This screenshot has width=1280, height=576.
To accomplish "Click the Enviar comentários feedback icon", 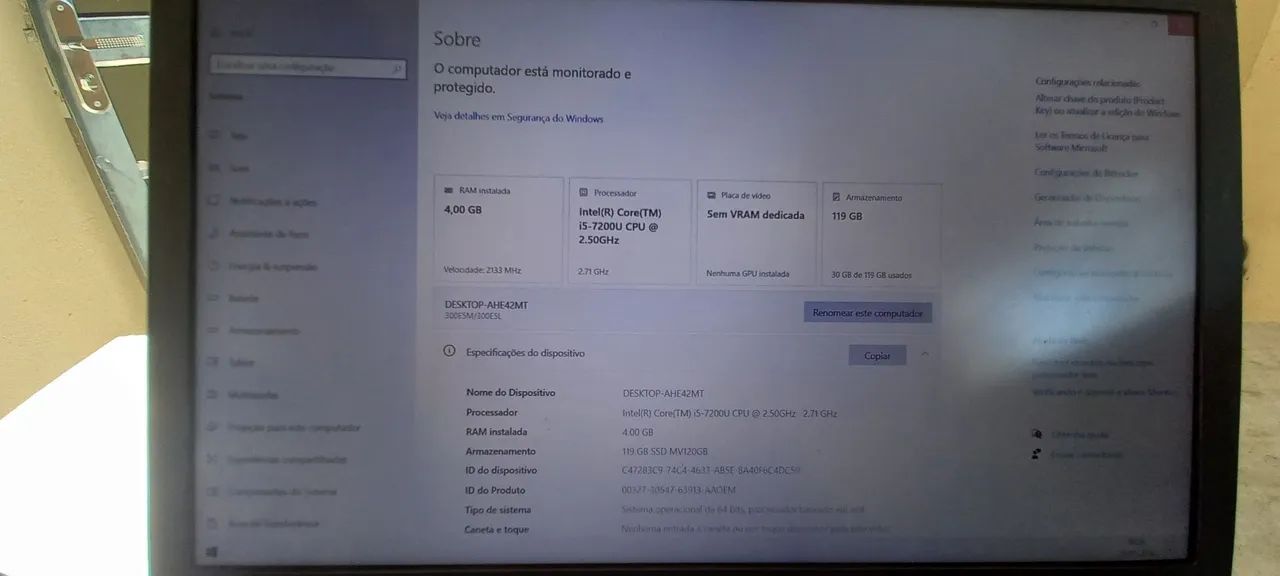I will click(x=1037, y=454).
